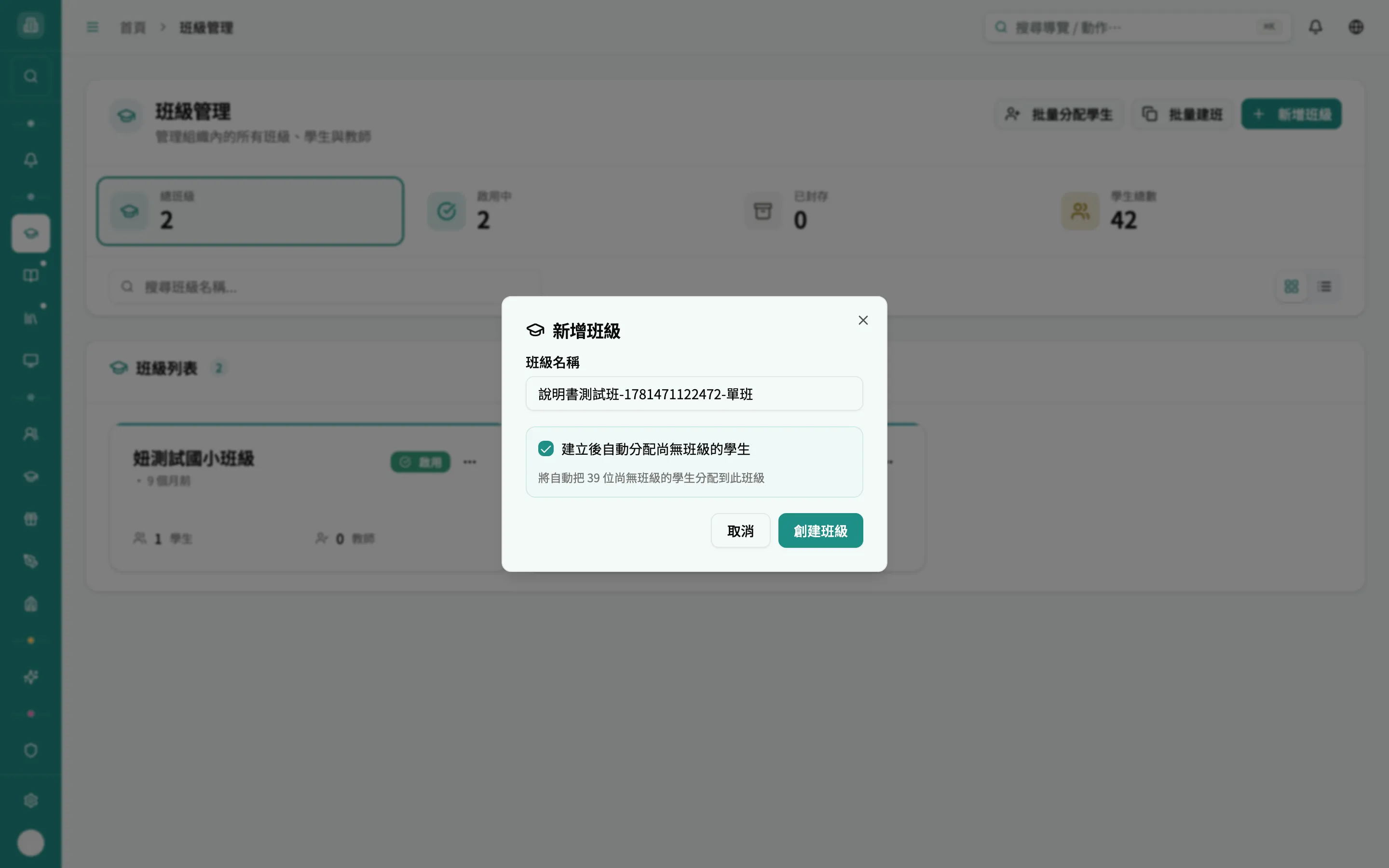Screen dimensions: 1389x868
Task: Toggle the hamburger menu icon in header
Action: 93,27
